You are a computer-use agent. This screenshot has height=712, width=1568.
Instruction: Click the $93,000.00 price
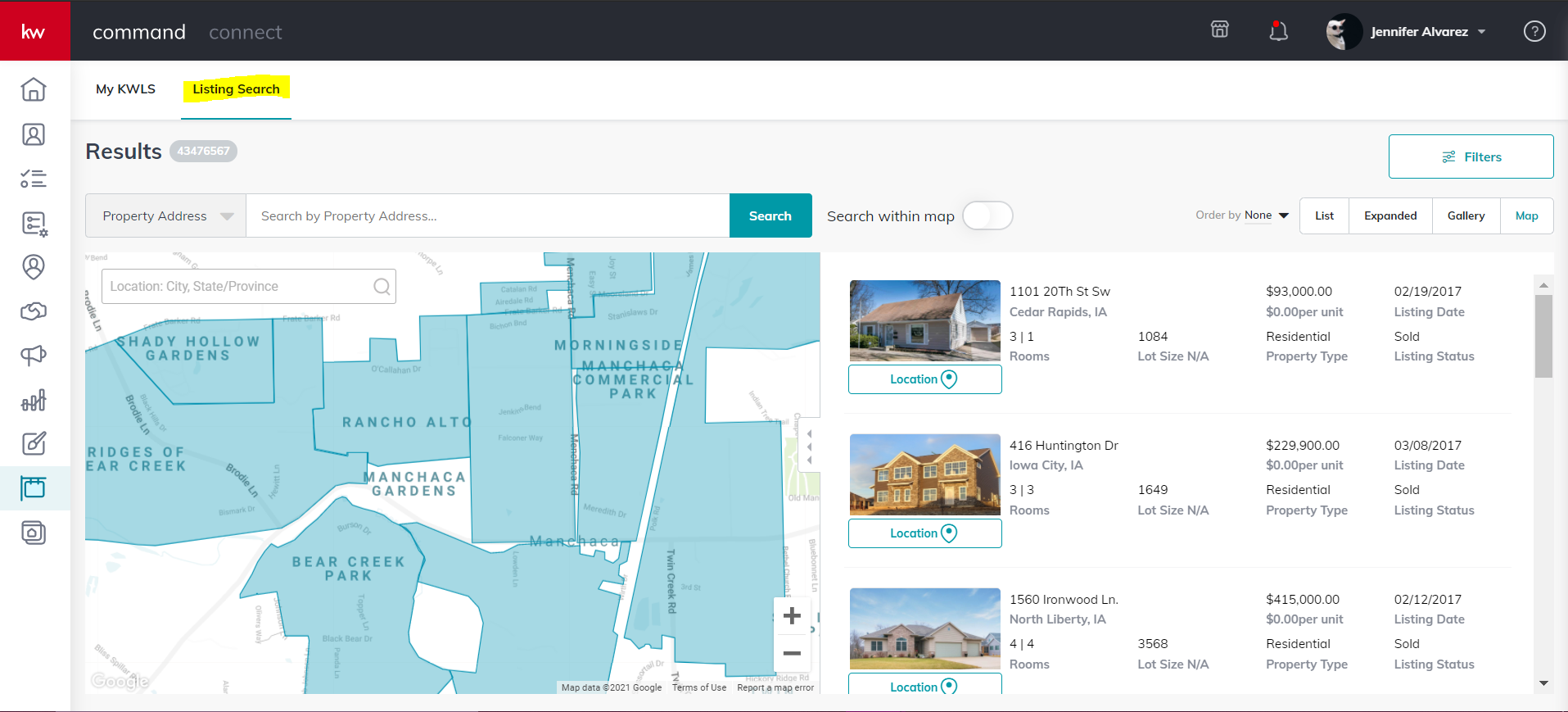point(1299,292)
